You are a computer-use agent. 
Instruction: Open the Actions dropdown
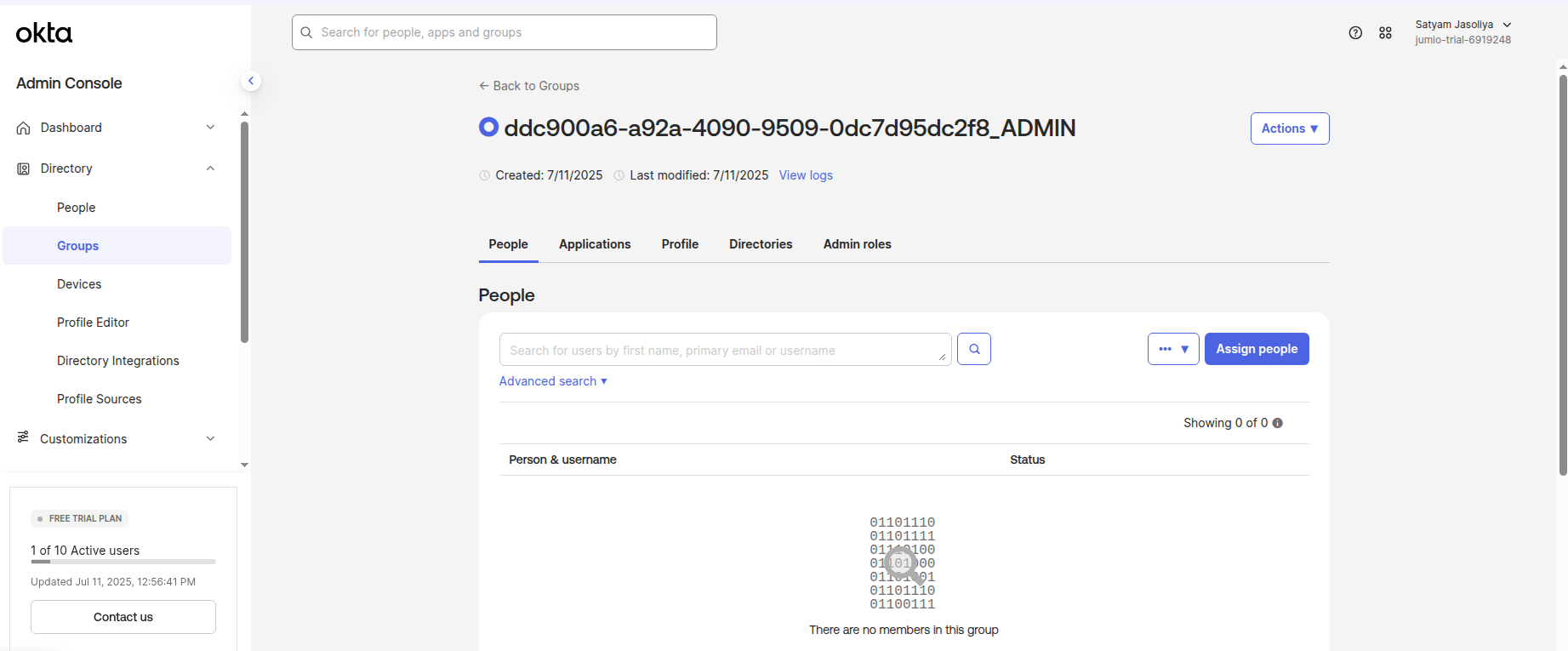[1289, 128]
